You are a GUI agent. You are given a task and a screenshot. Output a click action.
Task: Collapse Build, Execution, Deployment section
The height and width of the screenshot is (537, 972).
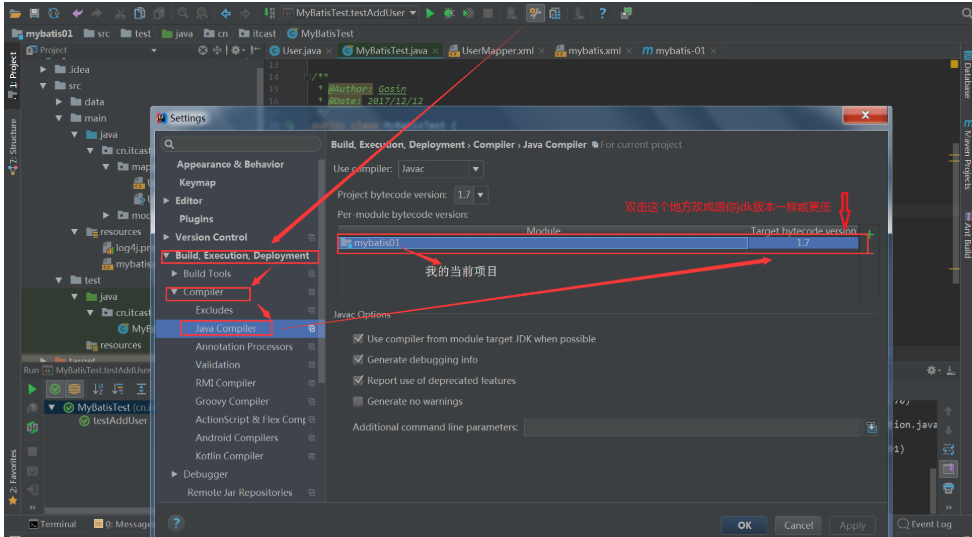click(x=166, y=255)
